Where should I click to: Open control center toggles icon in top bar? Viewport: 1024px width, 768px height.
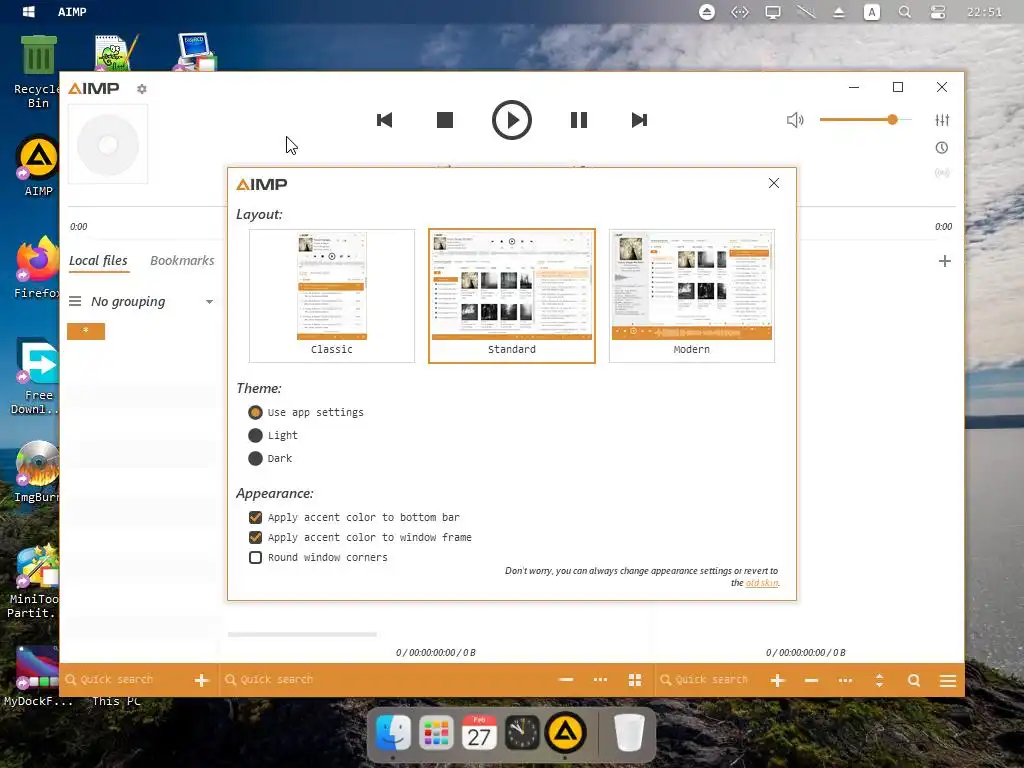pyautogui.click(x=938, y=12)
